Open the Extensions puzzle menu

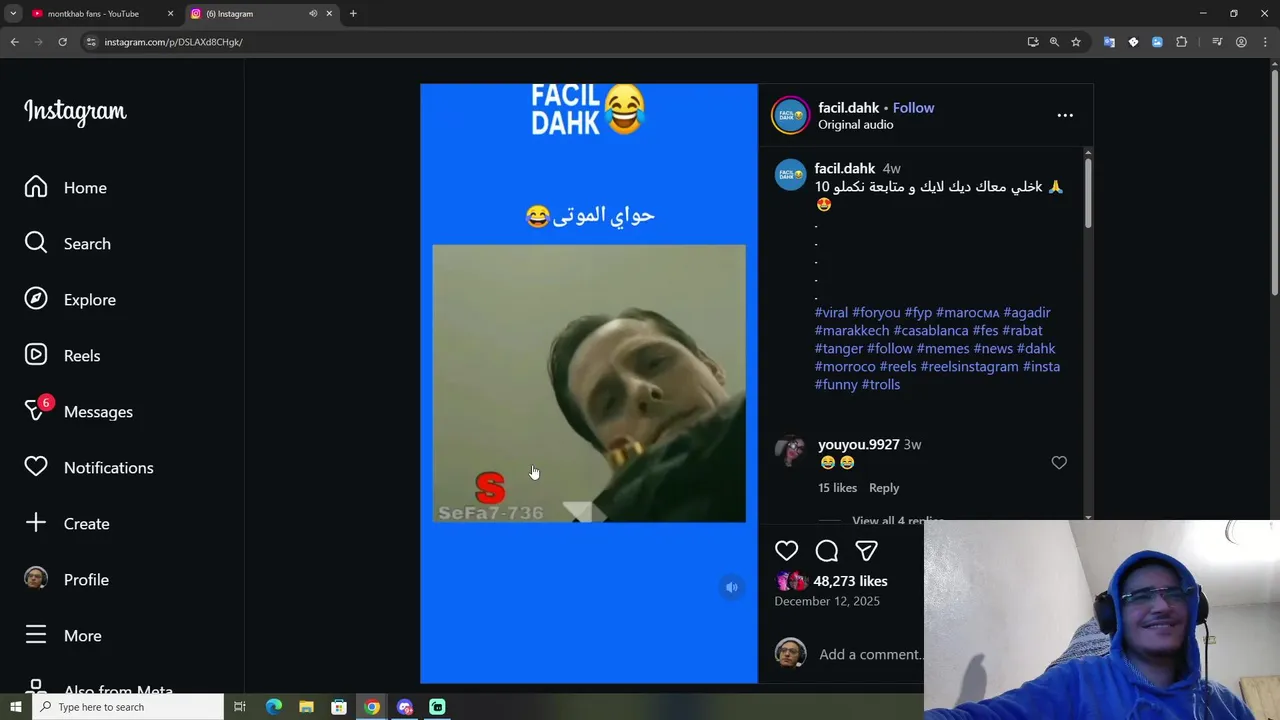click(1181, 42)
